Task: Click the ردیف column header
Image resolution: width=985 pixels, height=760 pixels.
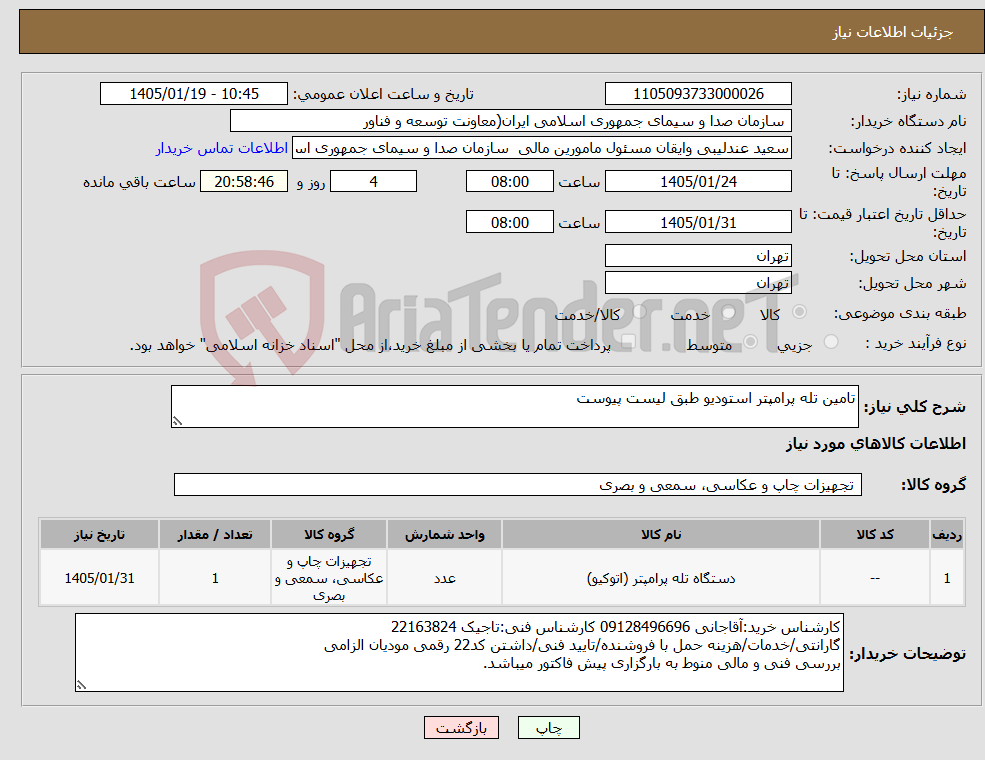Action: coord(947,535)
